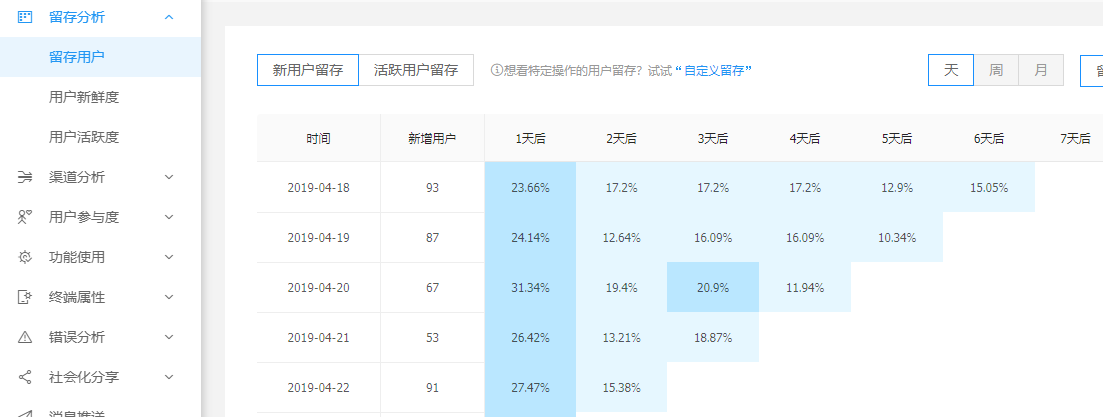Click the 终端属性 device icon
Viewport: 1103px width, 417px height.
click(25, 297)
